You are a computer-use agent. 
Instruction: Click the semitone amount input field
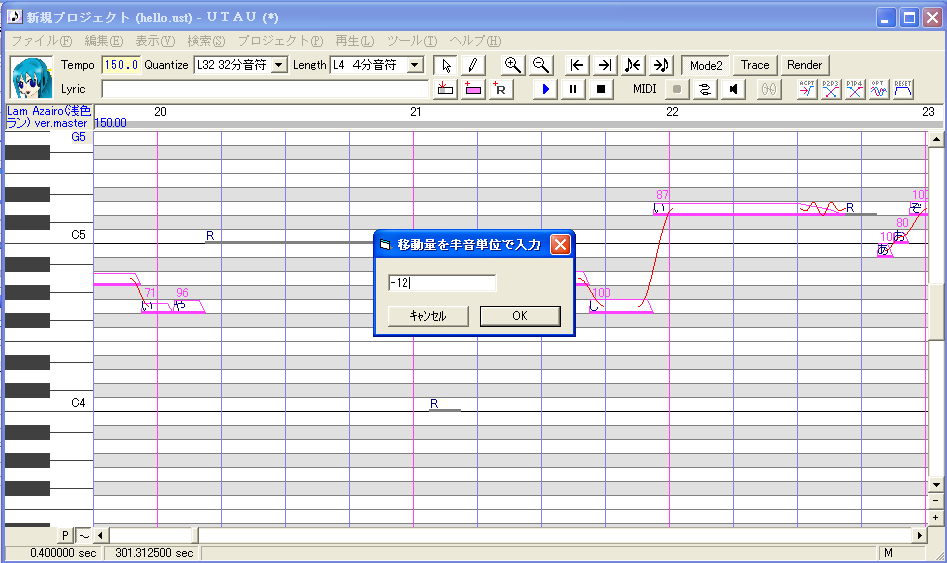[442, 283]
